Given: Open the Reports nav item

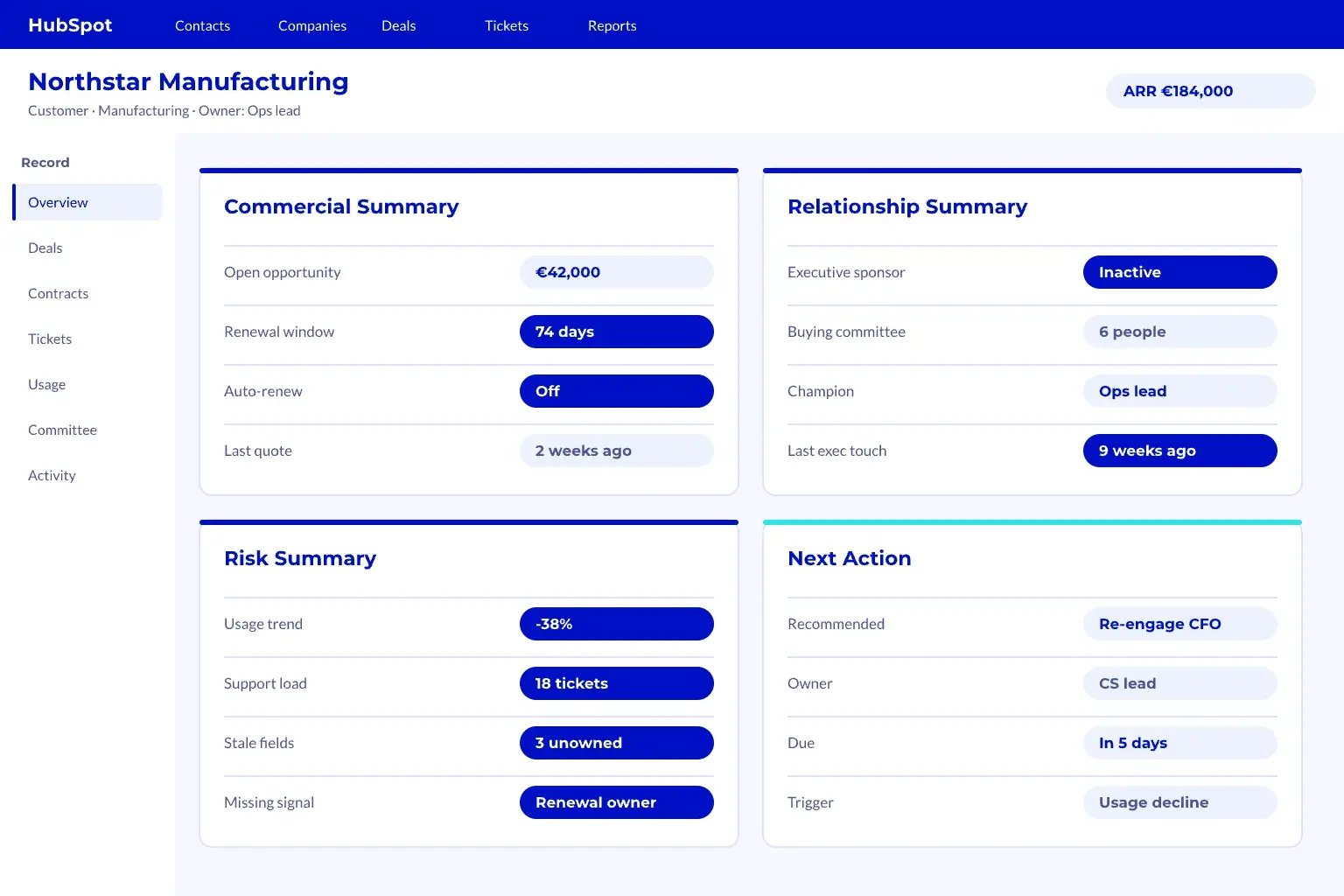Looking at the screenshot, I should 612,25.
